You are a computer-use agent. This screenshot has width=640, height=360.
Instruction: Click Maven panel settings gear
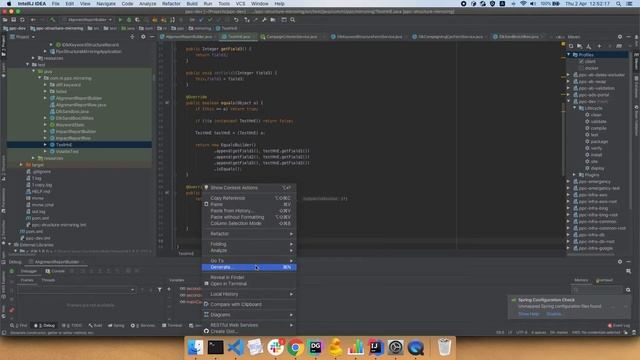tap(620, 37)
